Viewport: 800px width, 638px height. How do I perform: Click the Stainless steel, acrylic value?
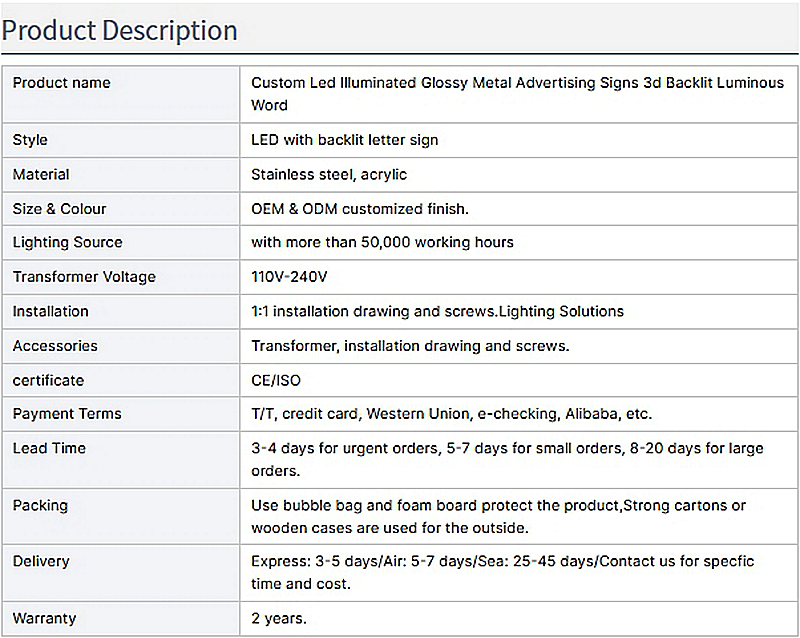[x=329, y=175]
